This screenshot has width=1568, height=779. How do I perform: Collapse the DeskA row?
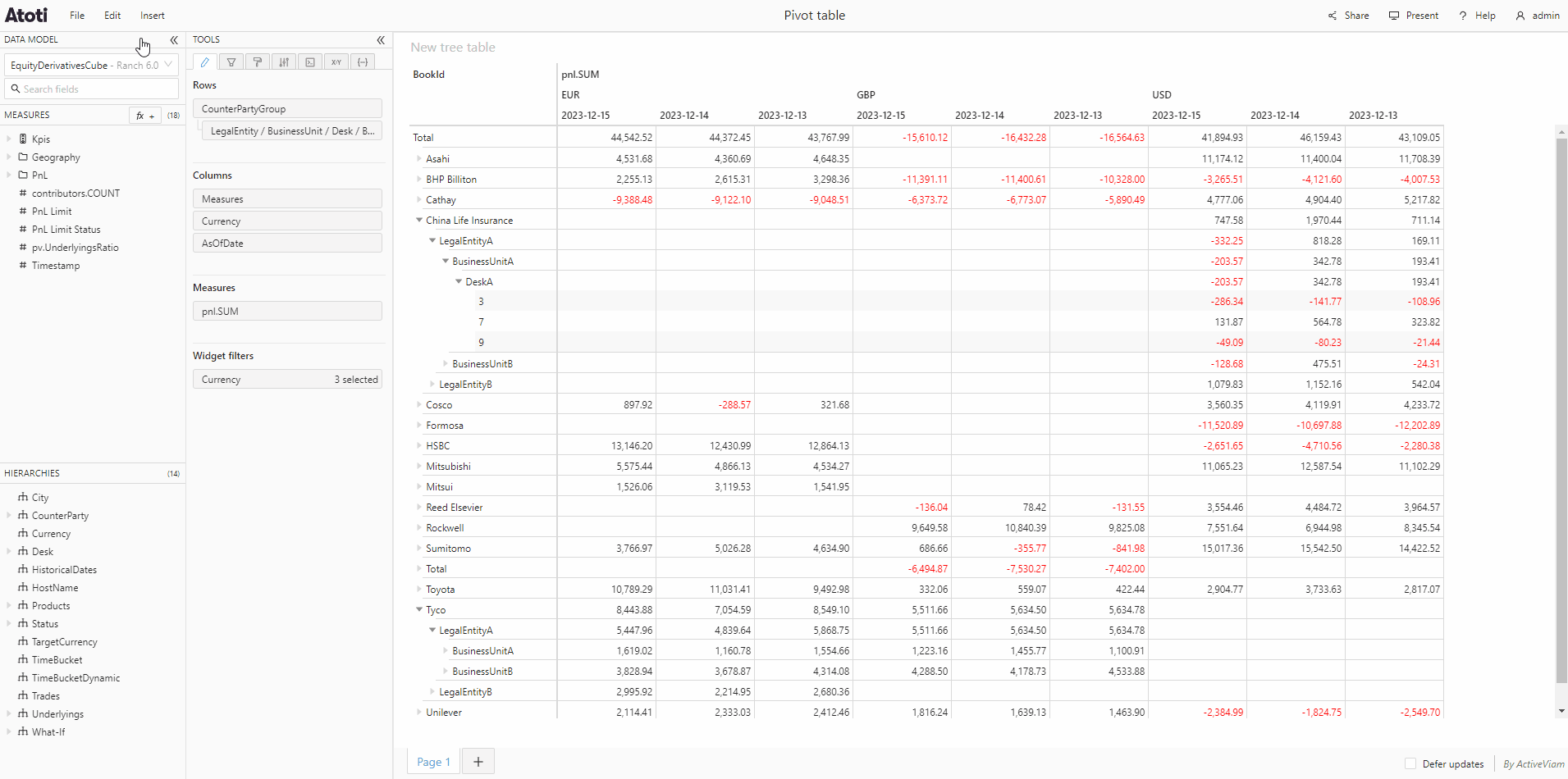(459, 281)
